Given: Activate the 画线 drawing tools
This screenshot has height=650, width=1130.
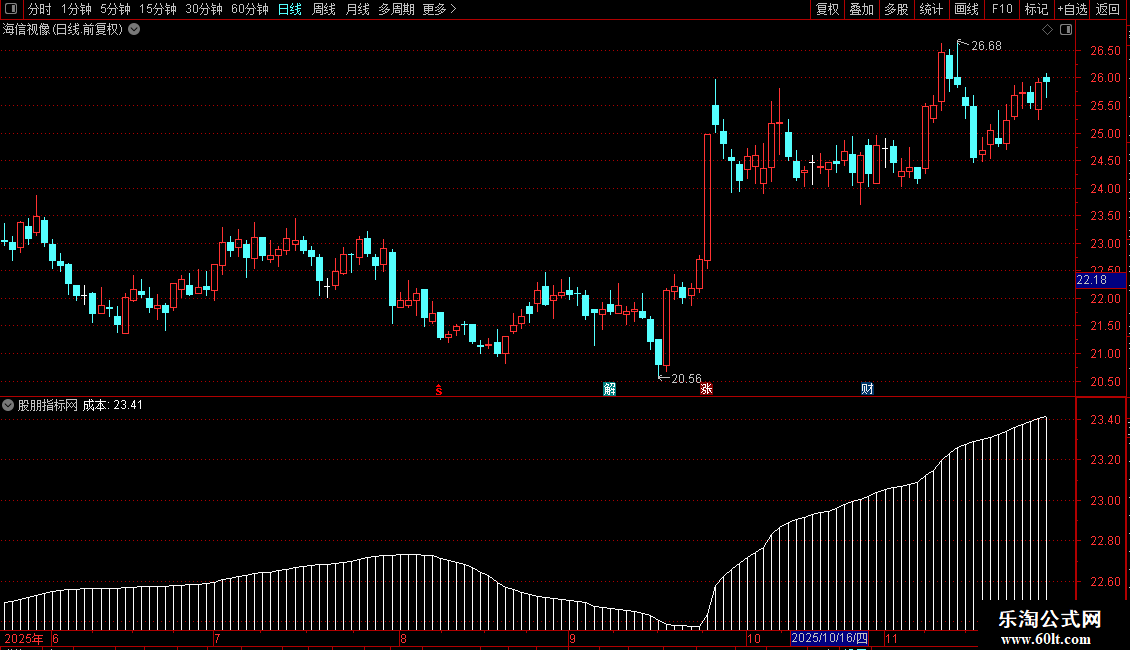Looking at the screenshot, I should pos(966,9).
